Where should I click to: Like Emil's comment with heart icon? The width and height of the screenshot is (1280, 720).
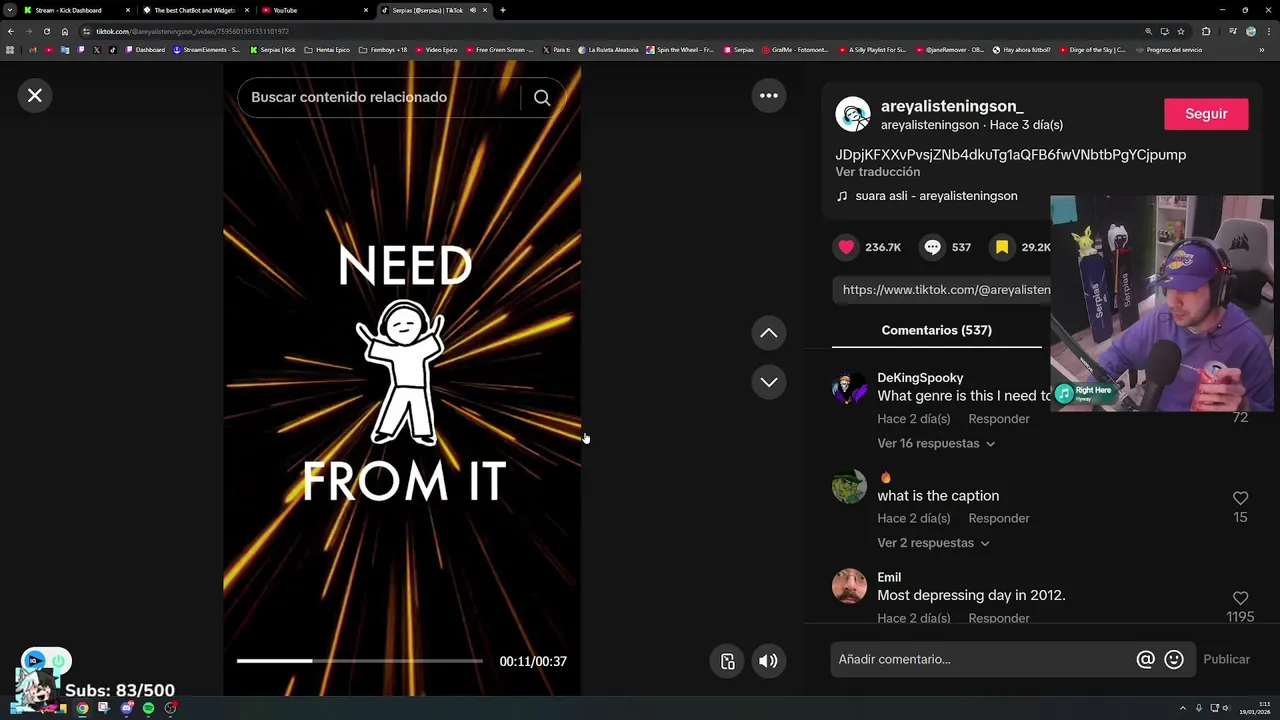point(1240,598)
